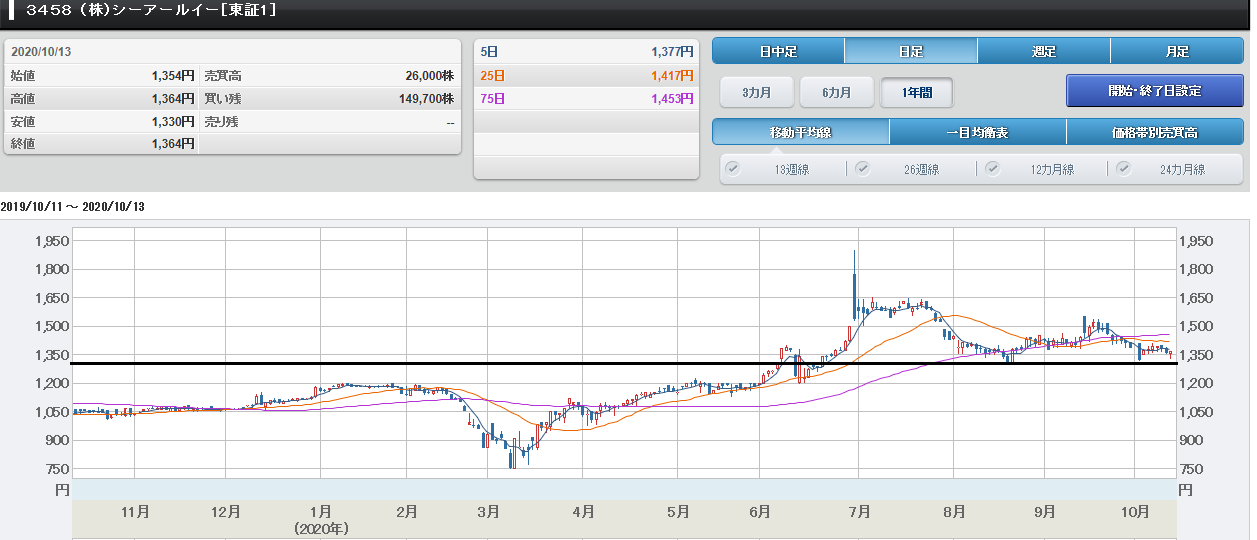The image size is (1257, 540).
Task: Click the stock title 3458 (株)シーアールイー[東証1]
Action: click(151, 11)
